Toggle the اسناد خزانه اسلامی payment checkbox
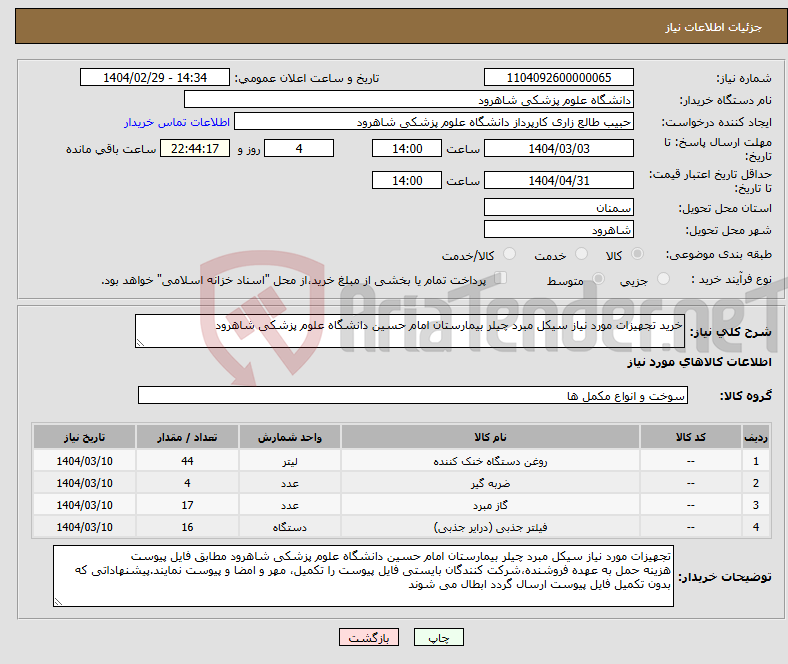 pyautogui.click(x=501, y=277)
